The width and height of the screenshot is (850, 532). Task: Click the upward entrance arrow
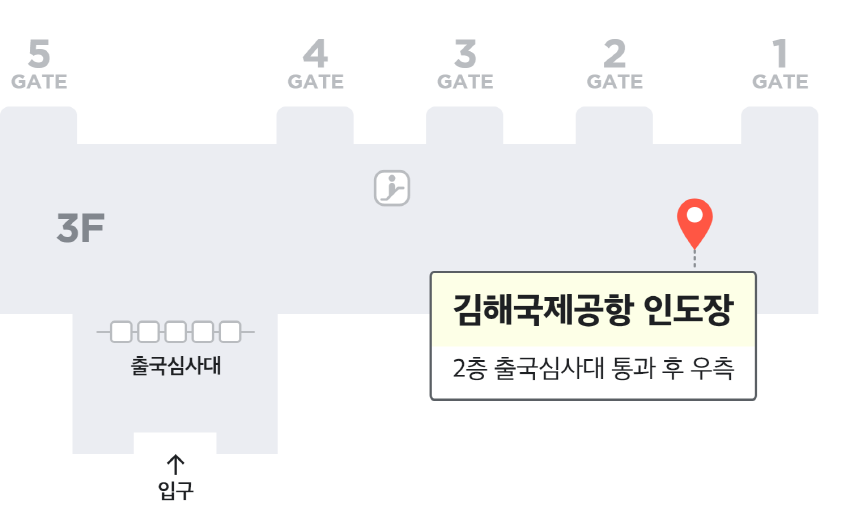click(x=175, y=465)
